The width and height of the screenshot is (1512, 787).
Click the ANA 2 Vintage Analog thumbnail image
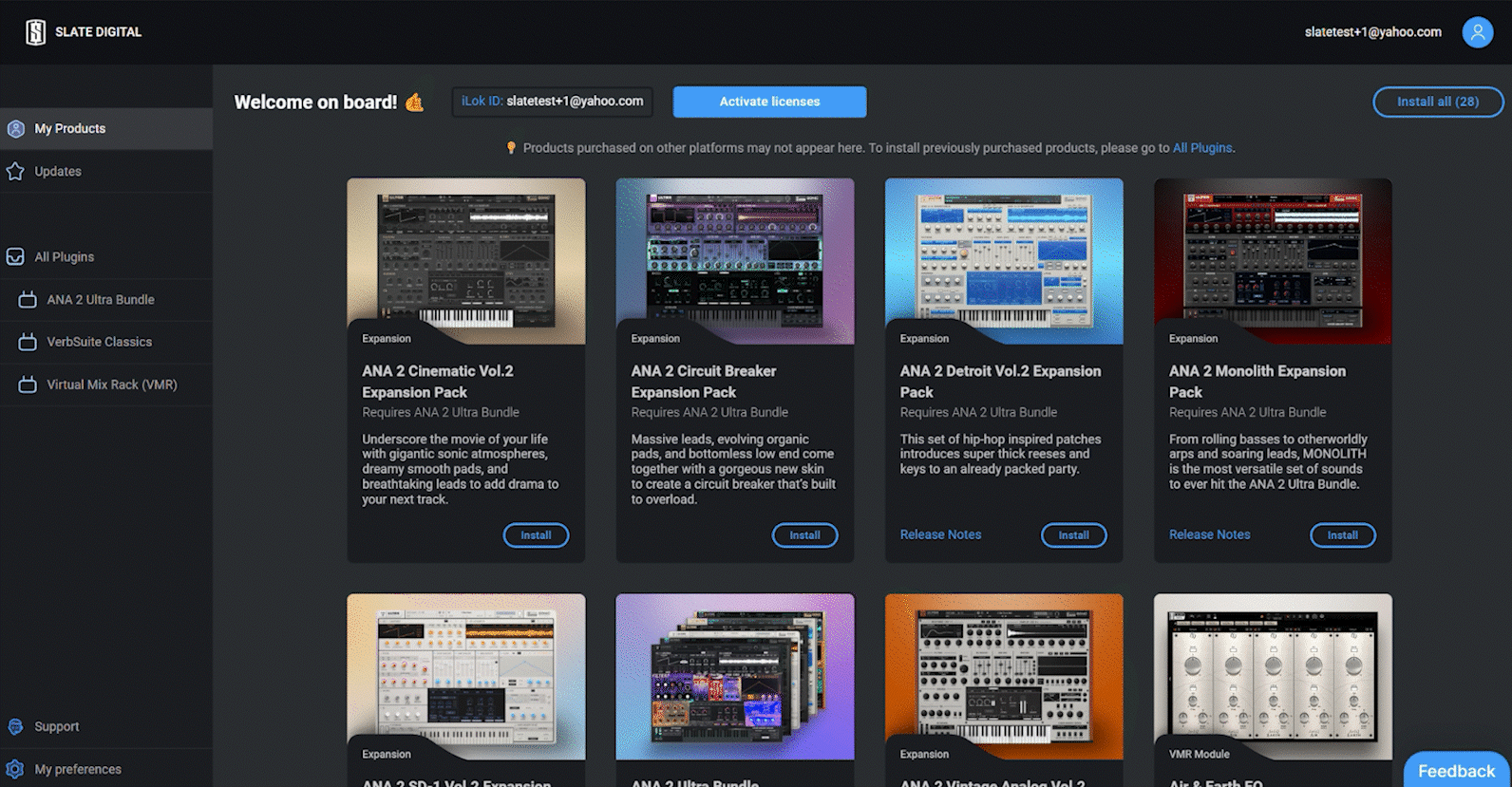pyautogui.click(x=1004, y=677)
